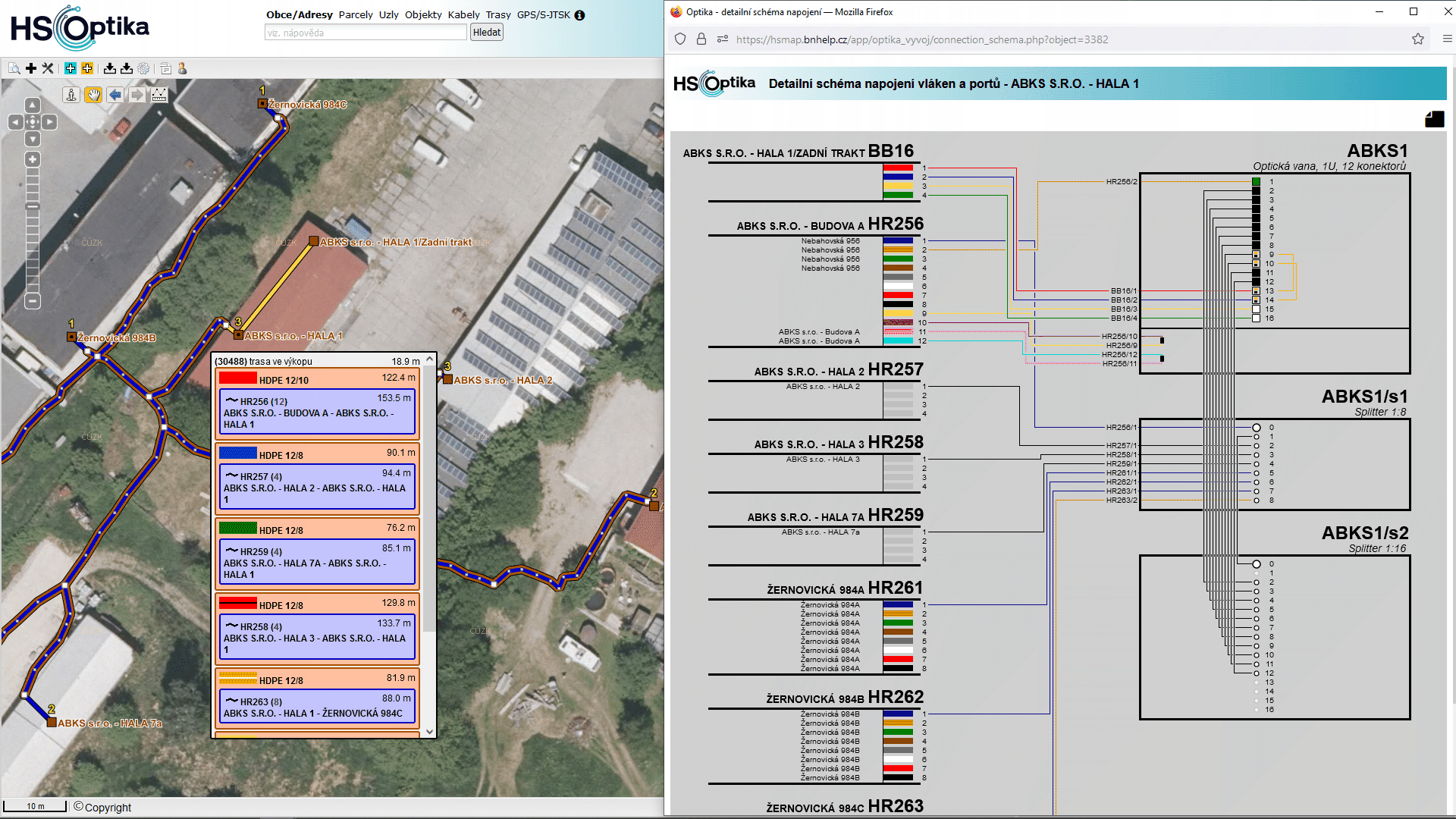Pan the map right with arrow
Screen dimensions: 1456x819
click(50, 122)
